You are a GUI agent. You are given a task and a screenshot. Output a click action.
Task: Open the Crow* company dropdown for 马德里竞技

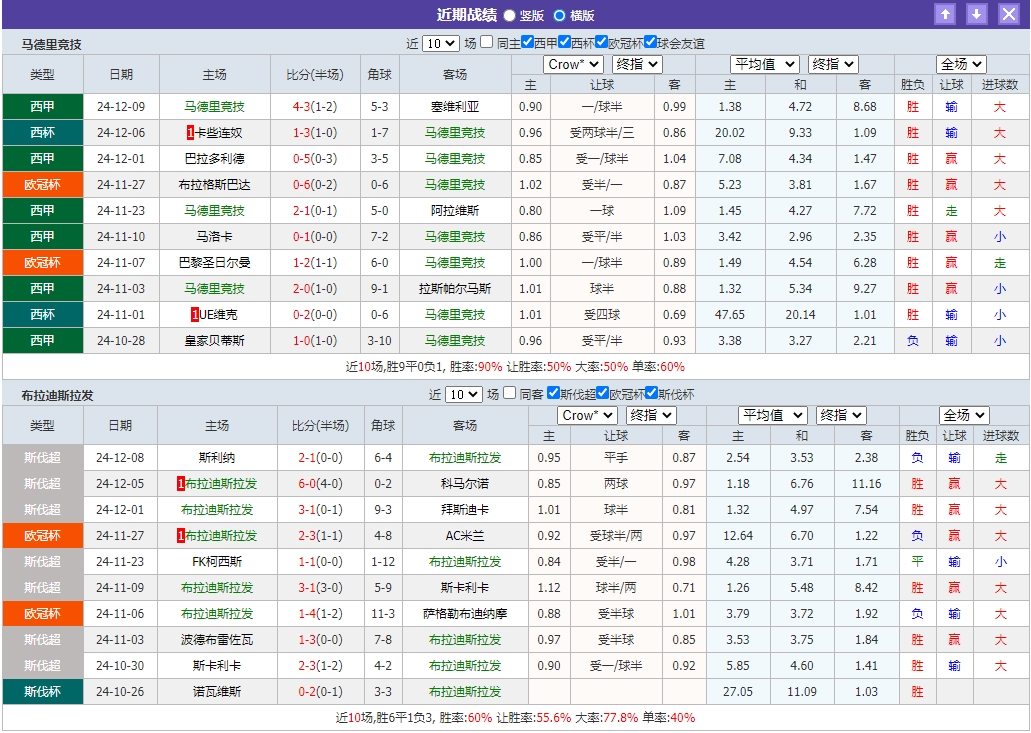[x=573, y=63]
